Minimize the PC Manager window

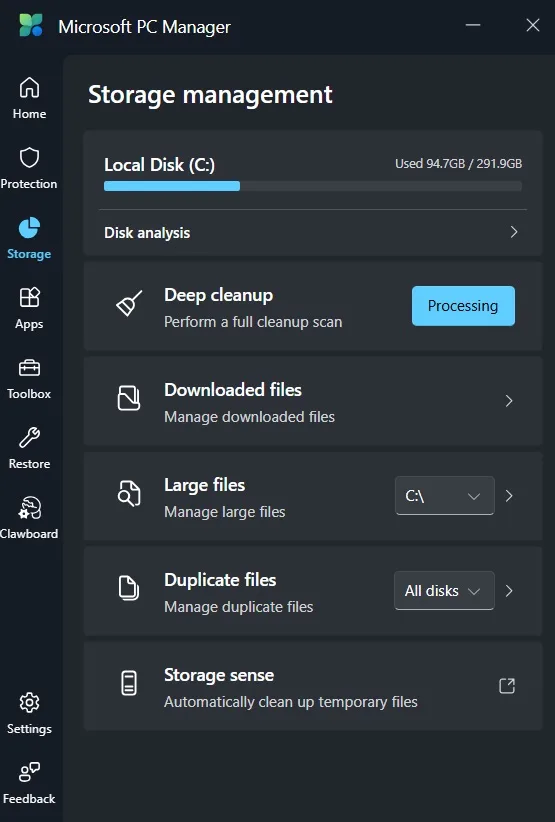(x=473, y=25)
